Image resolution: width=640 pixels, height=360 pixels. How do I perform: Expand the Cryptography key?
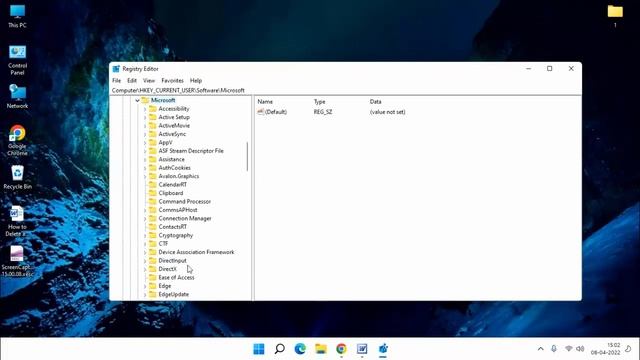[x=145, y=236]
